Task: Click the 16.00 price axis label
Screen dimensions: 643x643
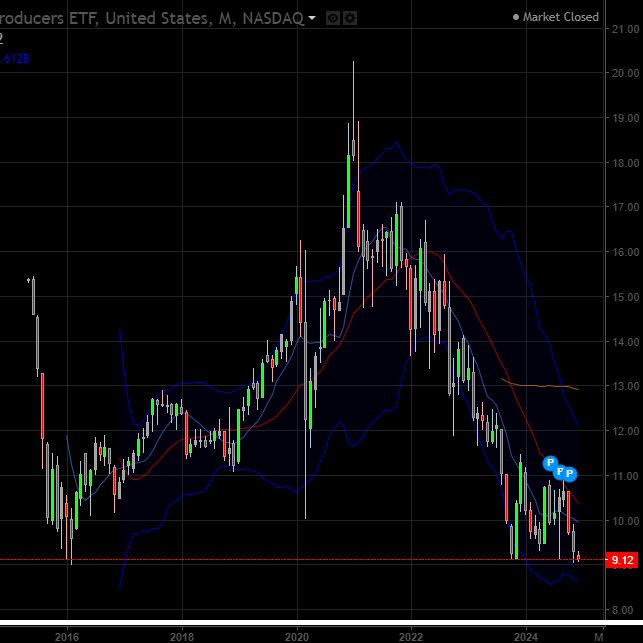Action: coord(625,252)
